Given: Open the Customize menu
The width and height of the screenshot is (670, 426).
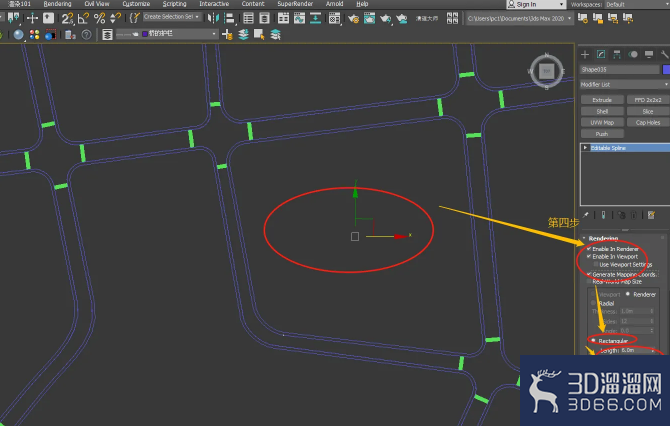Looking at the screenshot, I should click(136, 4).
